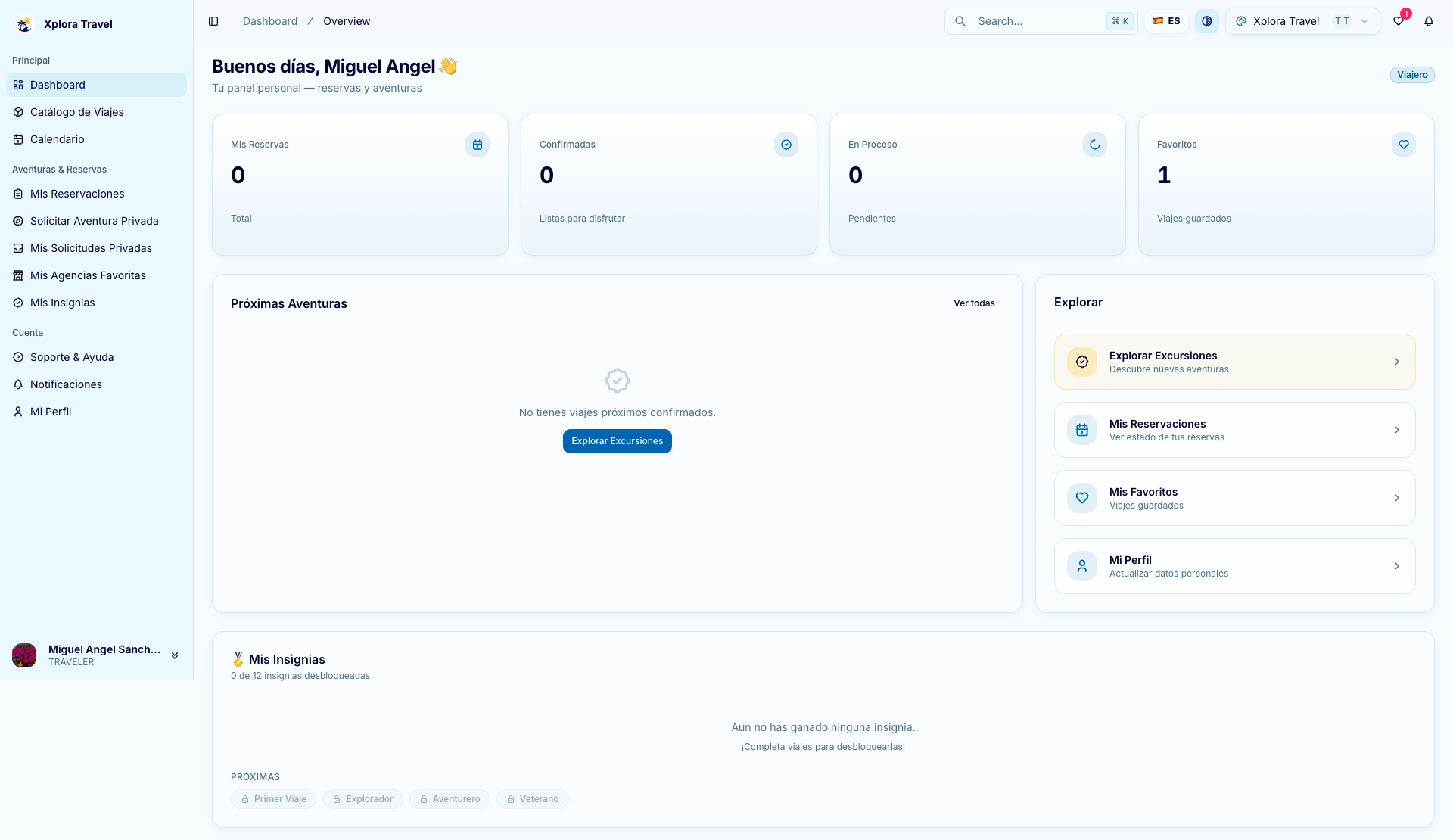
Task: Click the blue Explorar Excursiones button
Action: pos(618,441)
